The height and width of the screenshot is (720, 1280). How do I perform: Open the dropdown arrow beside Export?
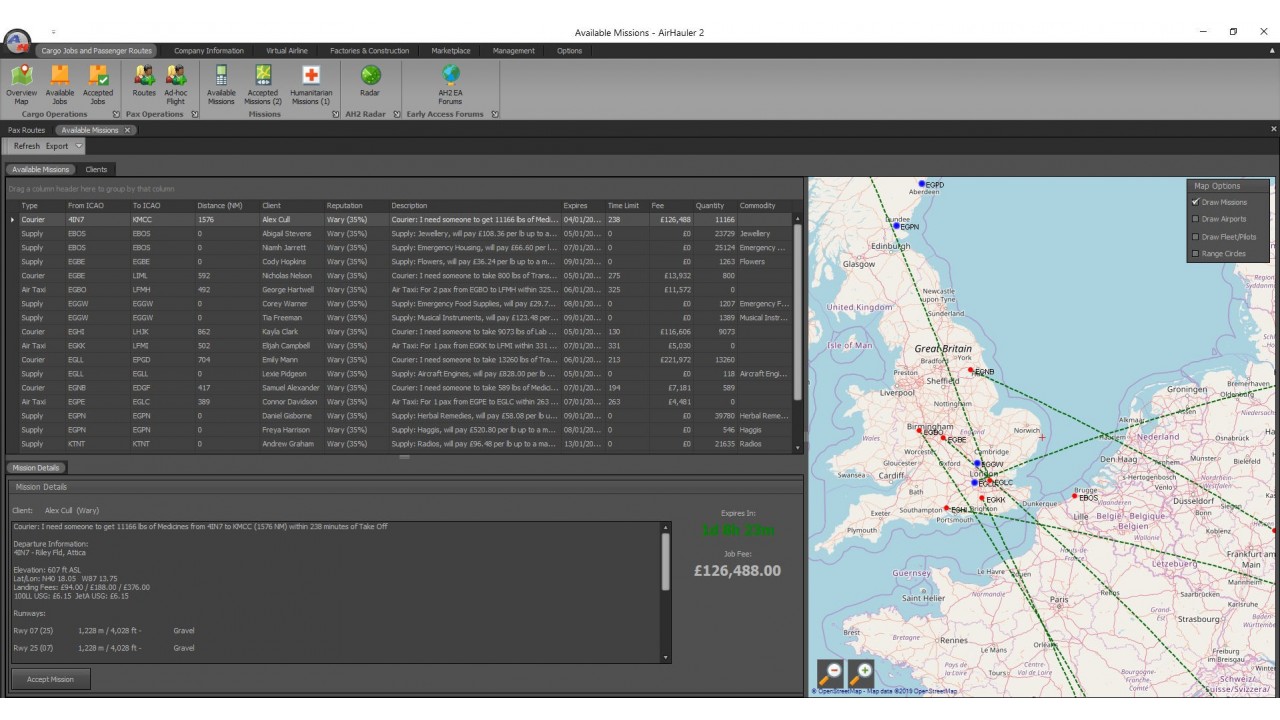click(x=79, y=146)
